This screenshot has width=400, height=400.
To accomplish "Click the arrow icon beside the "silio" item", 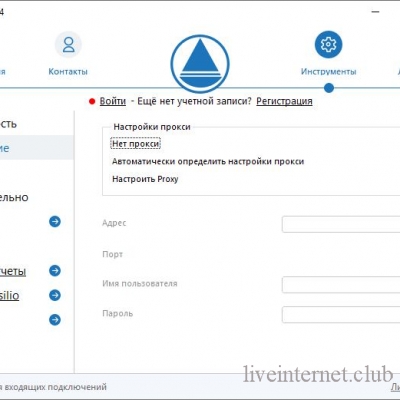I will (55, 295).
